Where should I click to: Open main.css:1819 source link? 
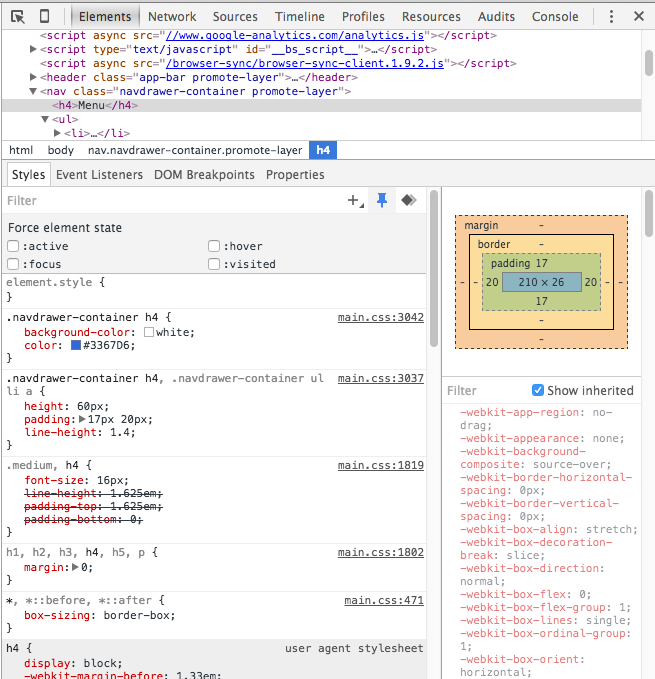tap(381, 466)
